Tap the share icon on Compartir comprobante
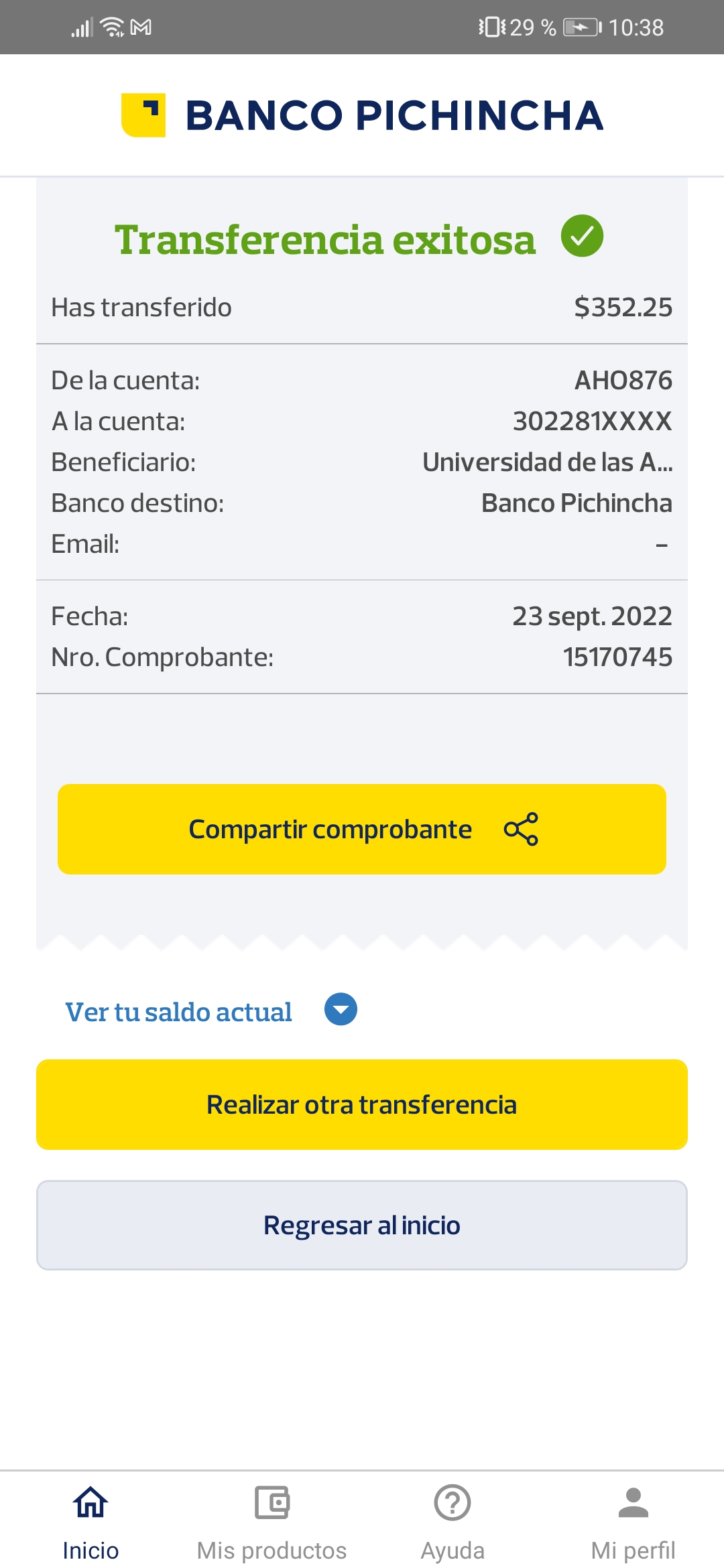The height and width of the screenshot is (1568, 724). (521, 829)
